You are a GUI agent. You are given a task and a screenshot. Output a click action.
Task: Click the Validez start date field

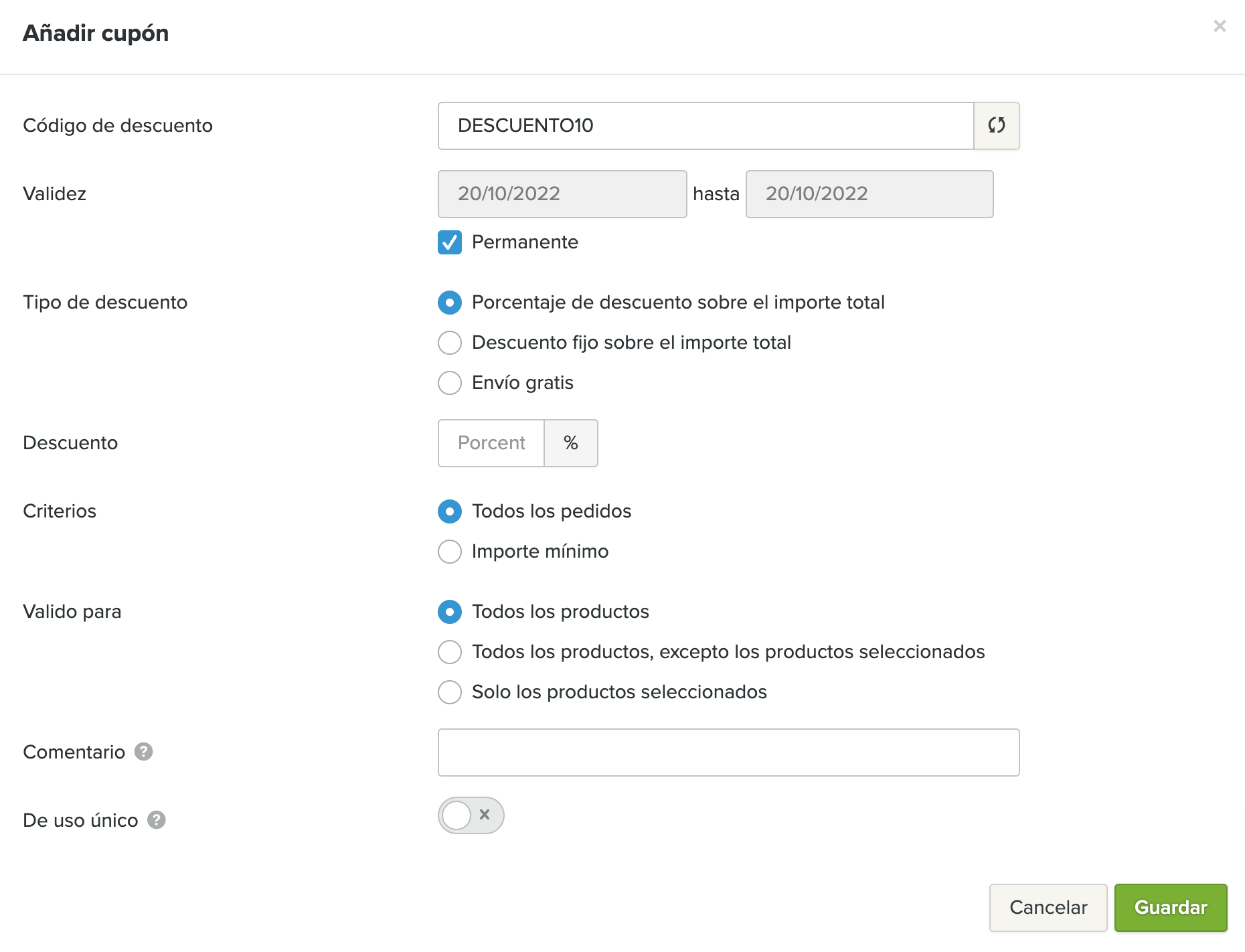[x=562, y=194]
